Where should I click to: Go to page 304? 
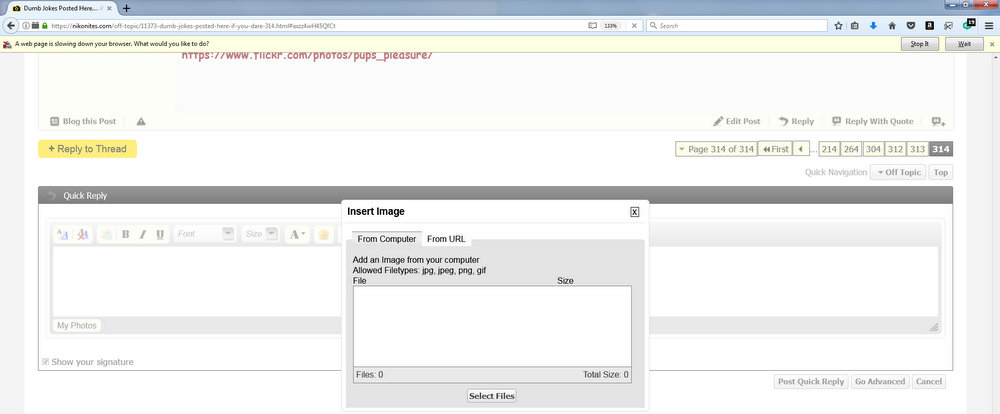[873, 149]
